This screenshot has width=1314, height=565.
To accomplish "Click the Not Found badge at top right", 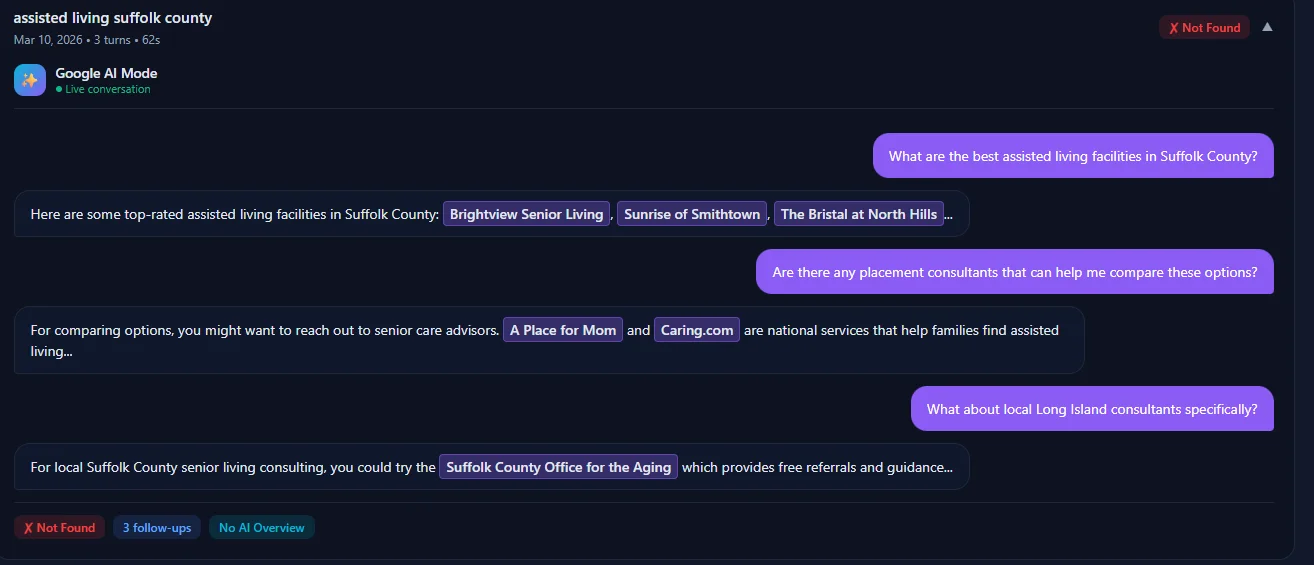I will [x=1204, y=28].
